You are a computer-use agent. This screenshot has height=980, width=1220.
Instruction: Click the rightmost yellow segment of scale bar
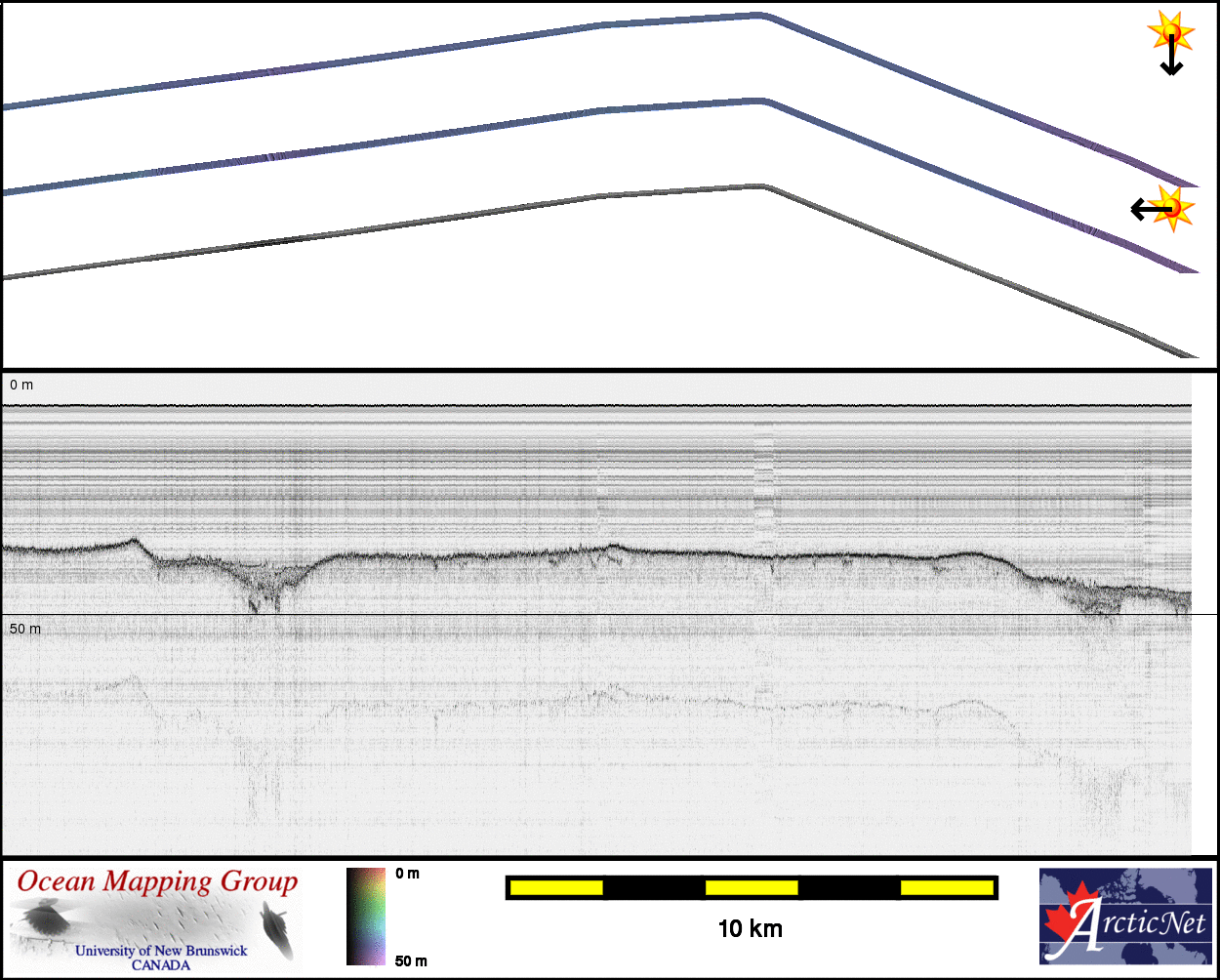(945, 887)
